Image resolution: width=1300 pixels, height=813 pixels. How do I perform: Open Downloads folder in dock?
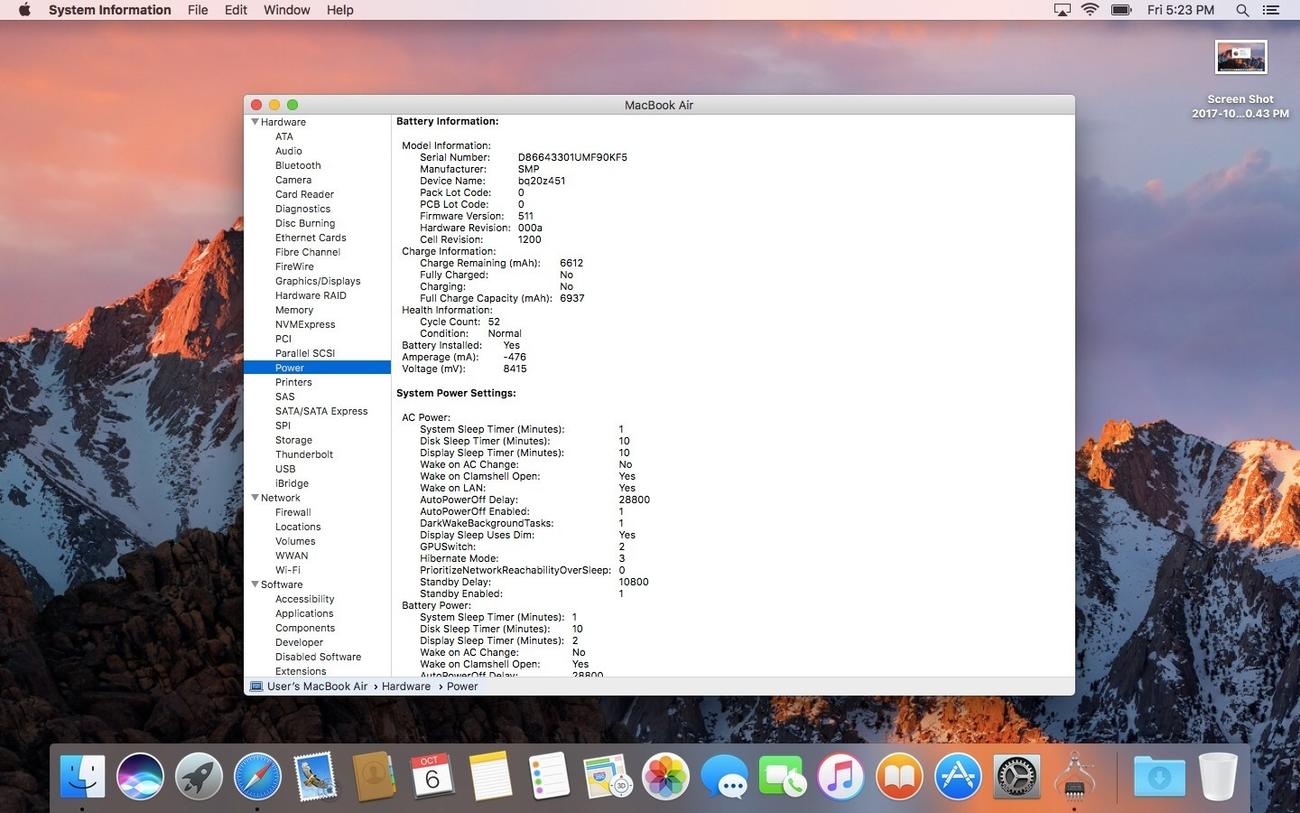(1159, 776)
